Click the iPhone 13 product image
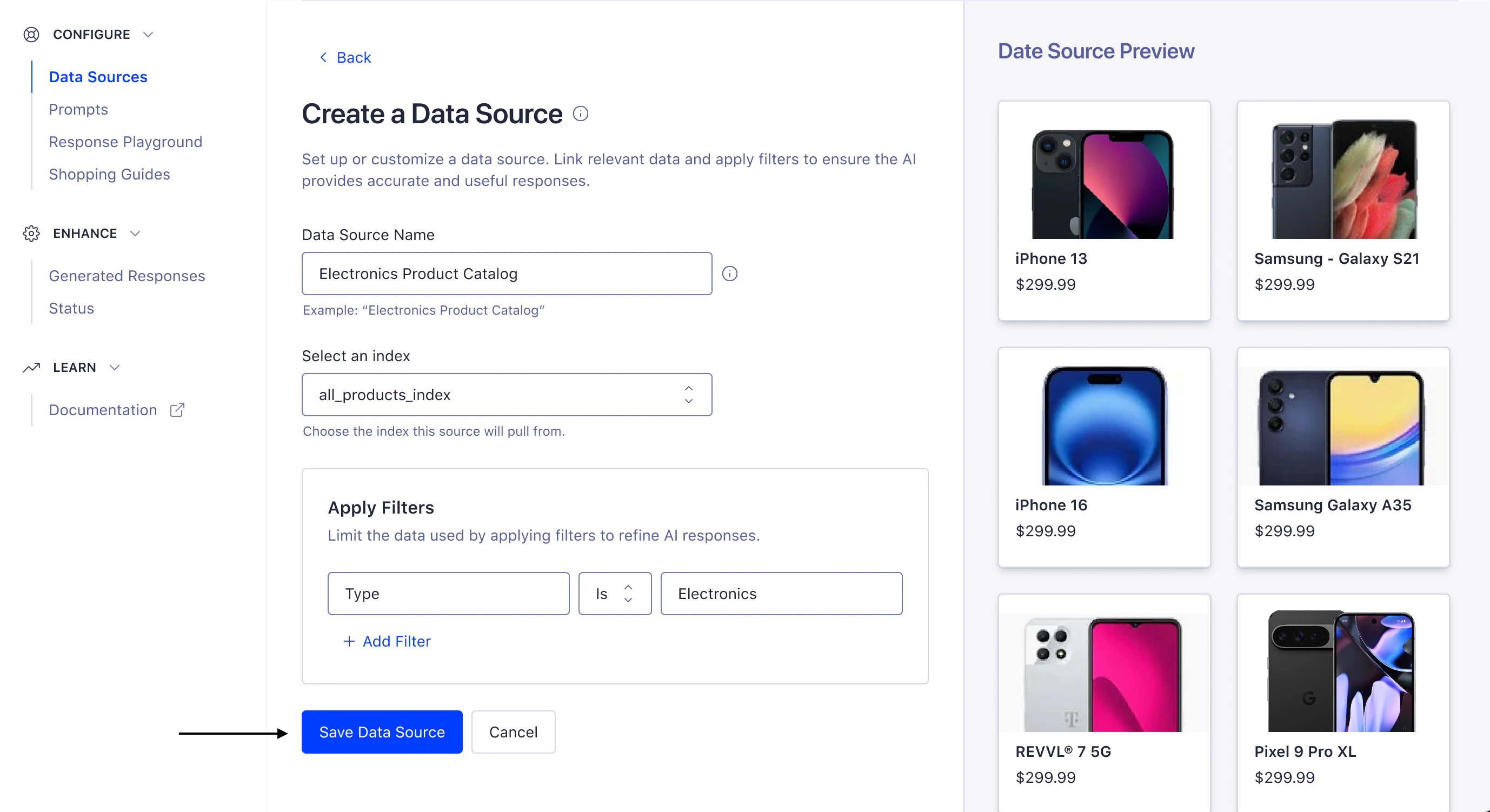Image resolution: width=1490 pixels, height=812 pixels. coord(1103,183)
